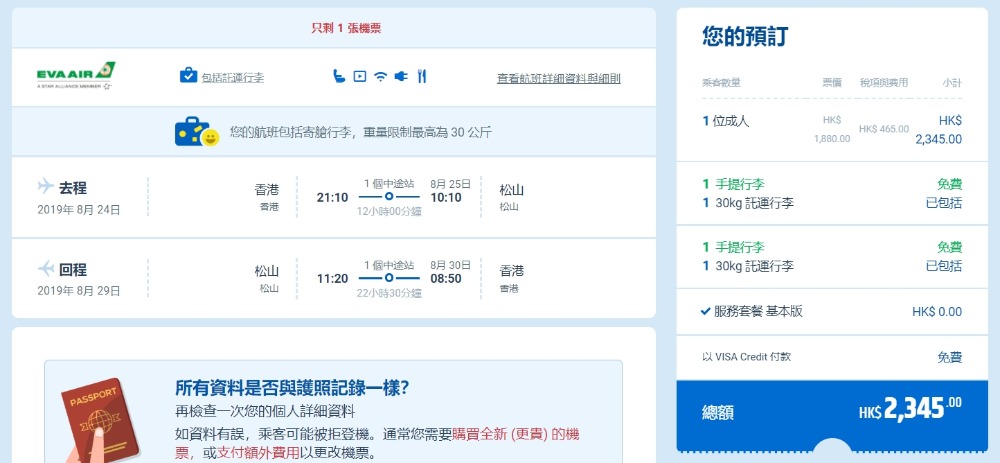
Task: Click the return 1個中途站 stopover marker
Action: [x=389, y=278]
